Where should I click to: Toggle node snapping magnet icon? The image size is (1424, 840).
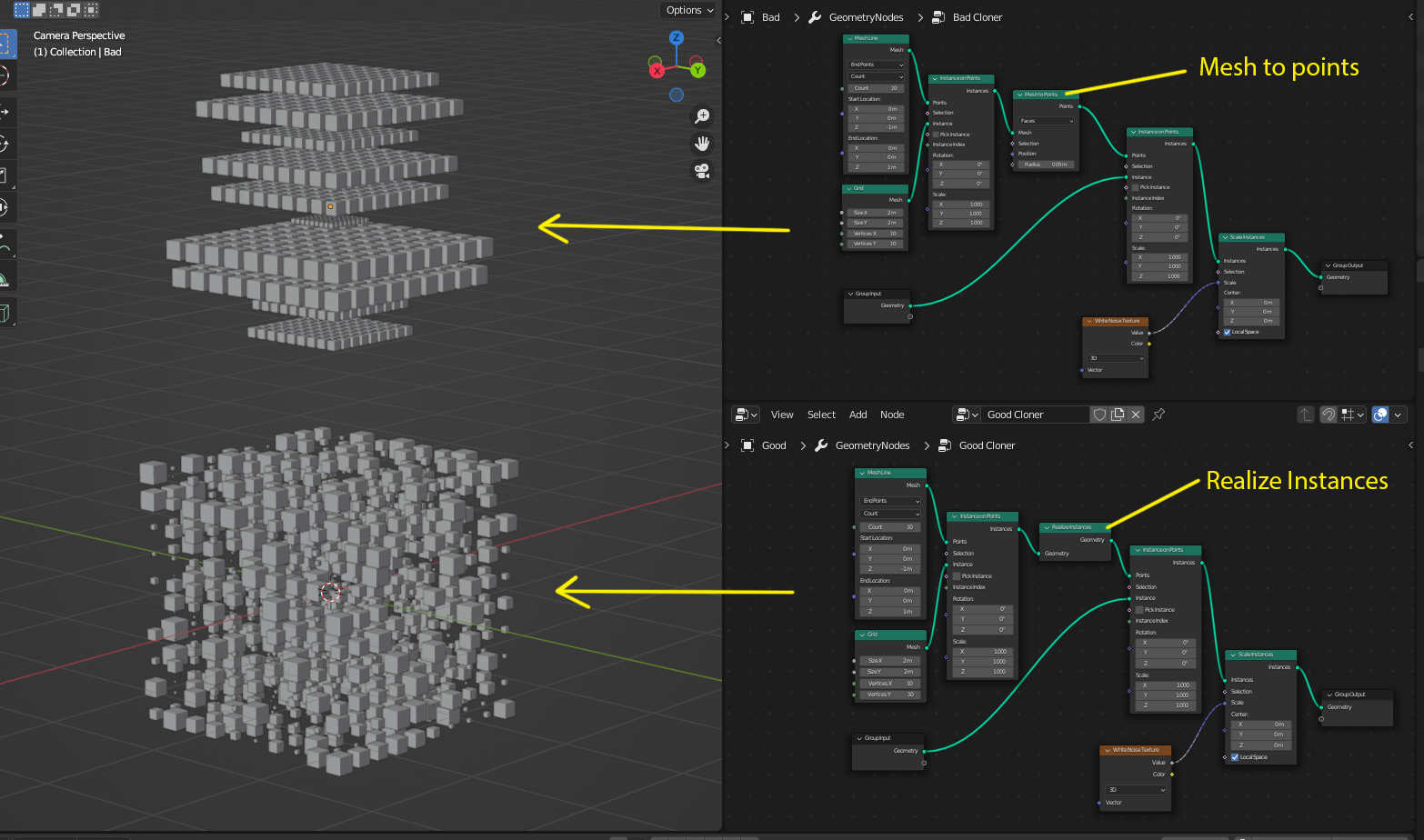coord(1329,415)
